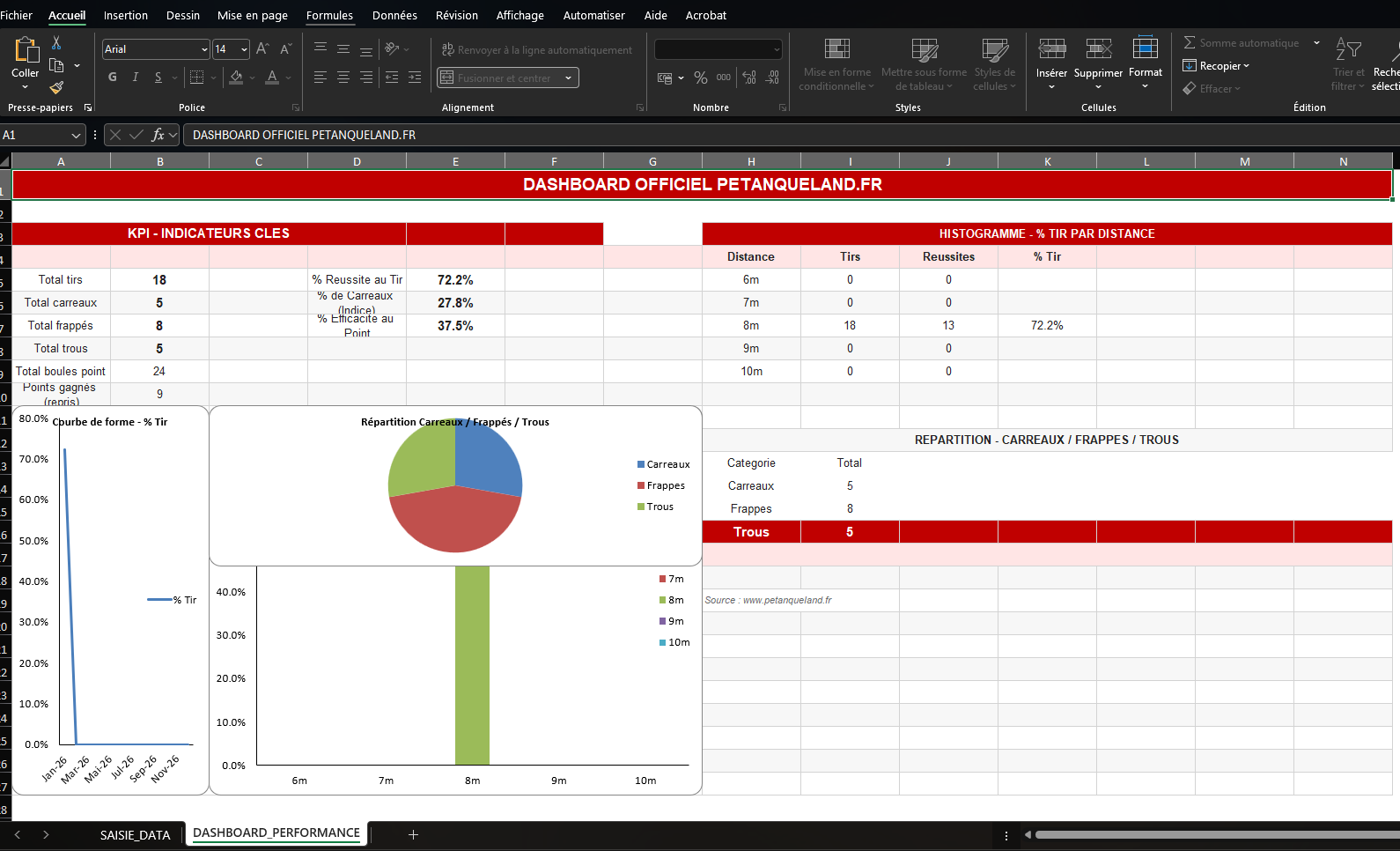This screenshot has width=1400, height=851.
Task: Select column H header
Action: coord(751,161)
